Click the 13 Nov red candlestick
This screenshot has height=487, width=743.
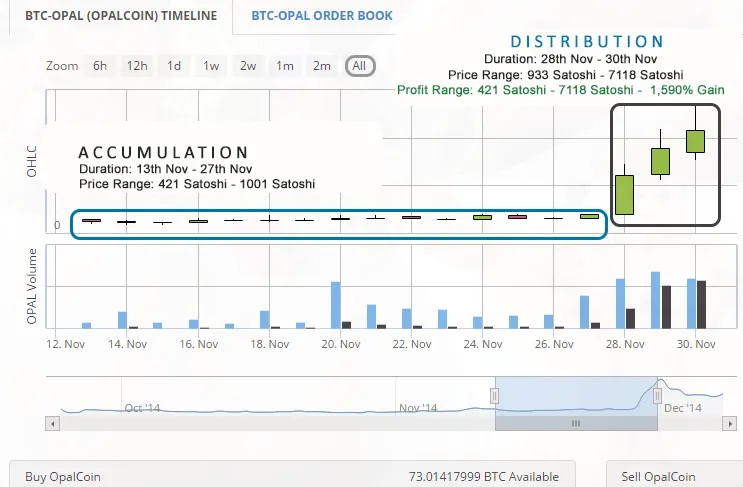[x=91, y=220]
